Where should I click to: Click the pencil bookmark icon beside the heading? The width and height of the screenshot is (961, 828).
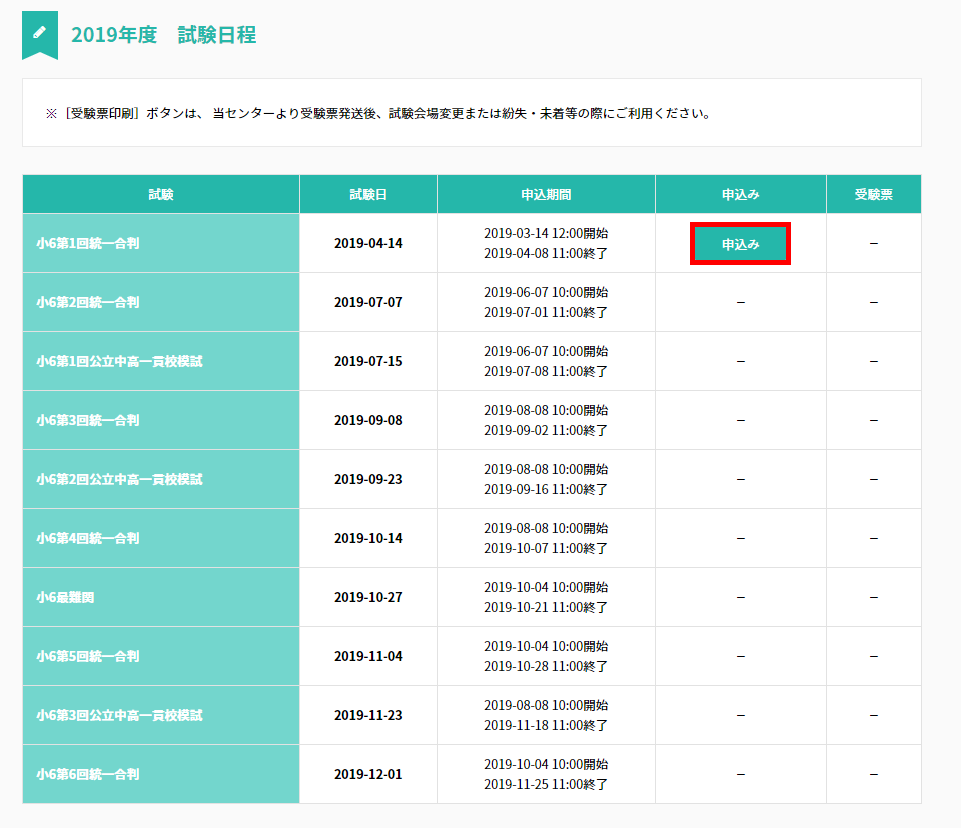(40, 34)
